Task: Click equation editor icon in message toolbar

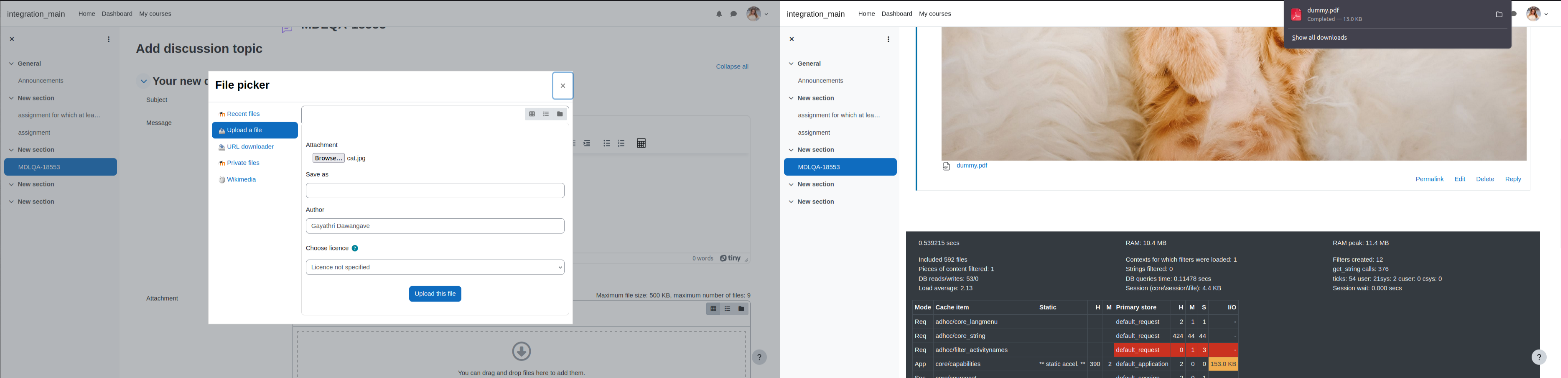Action: coord(641,144)
